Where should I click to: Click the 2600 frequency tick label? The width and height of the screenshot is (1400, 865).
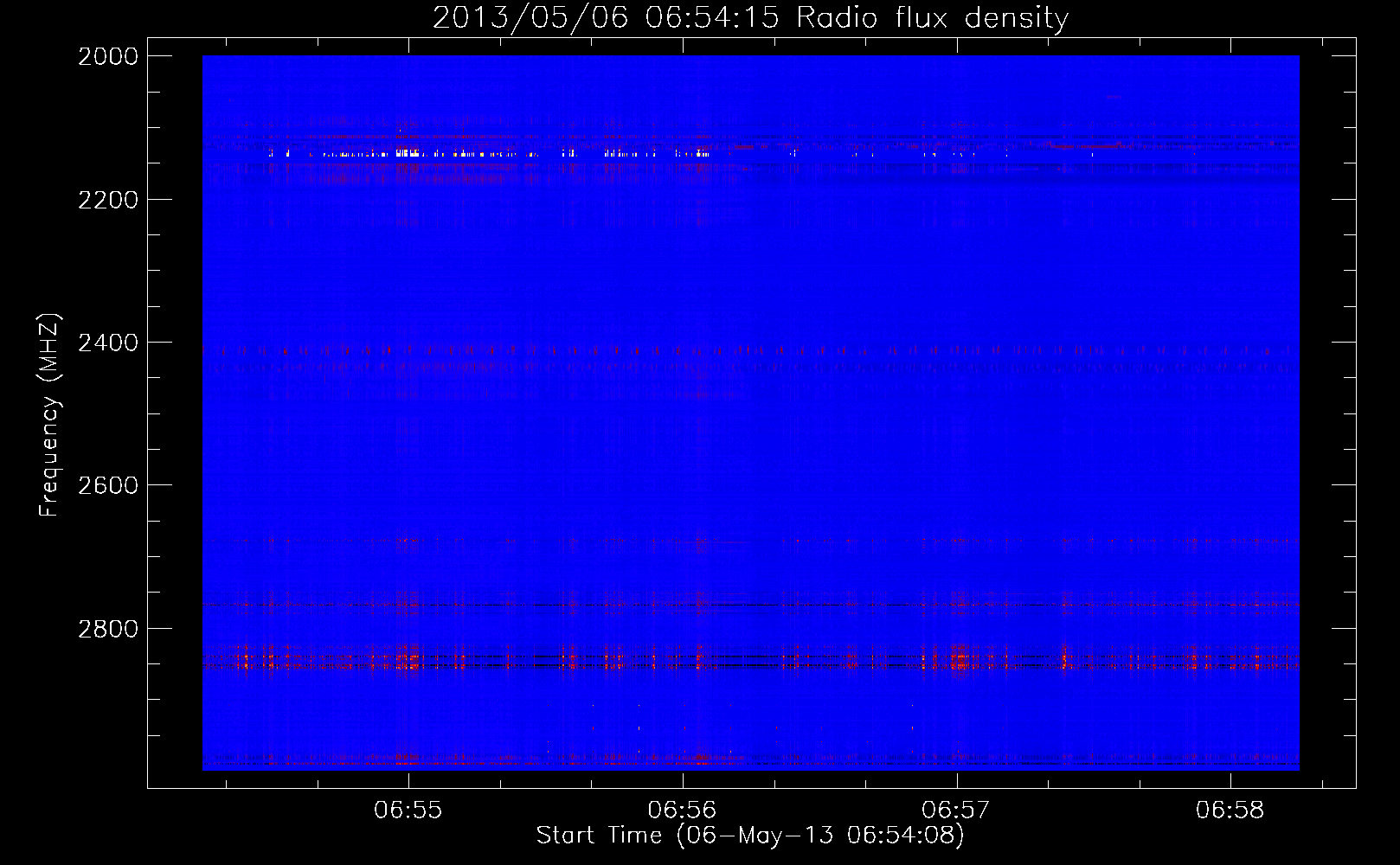click(x=108, y=485)
